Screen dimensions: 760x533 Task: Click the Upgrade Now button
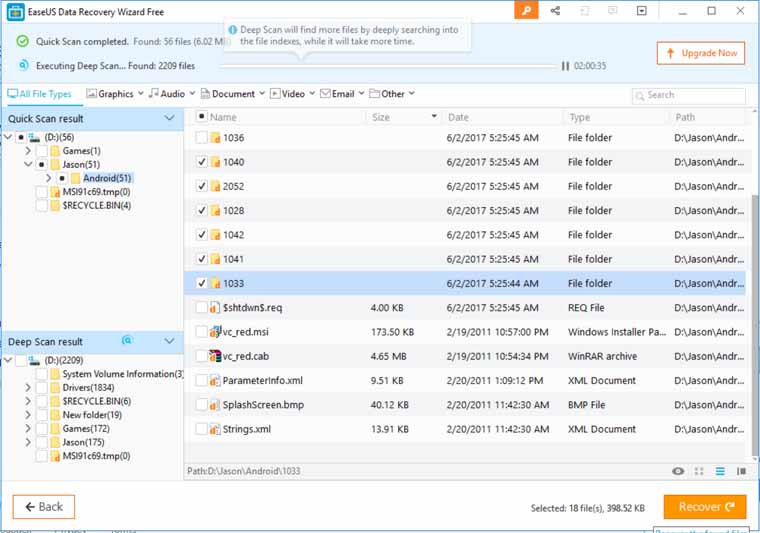coord(701,53)
